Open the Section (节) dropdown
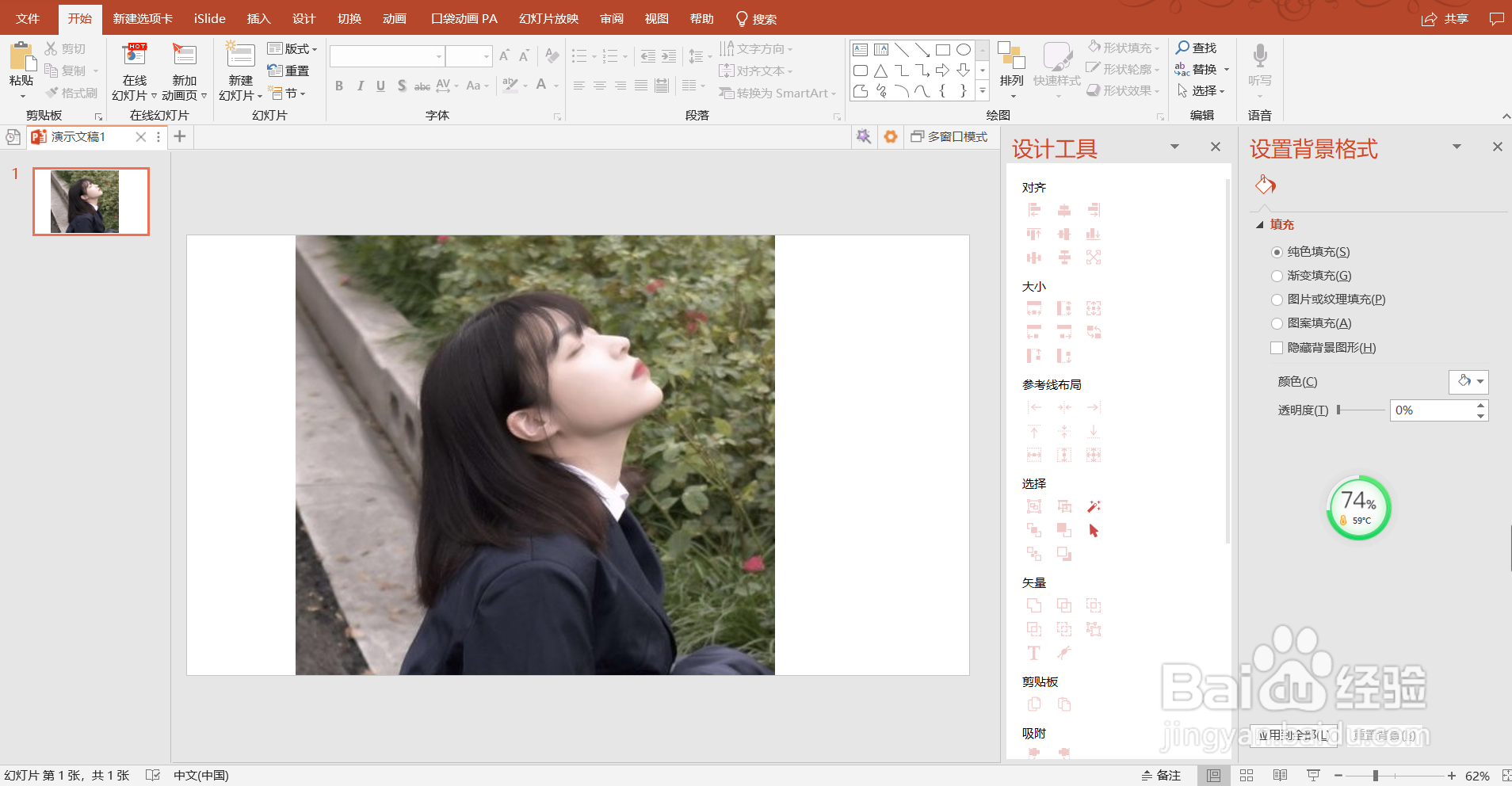Image resolution: width=1512 pixels, height=786 pixels. [x=287, y=93]
